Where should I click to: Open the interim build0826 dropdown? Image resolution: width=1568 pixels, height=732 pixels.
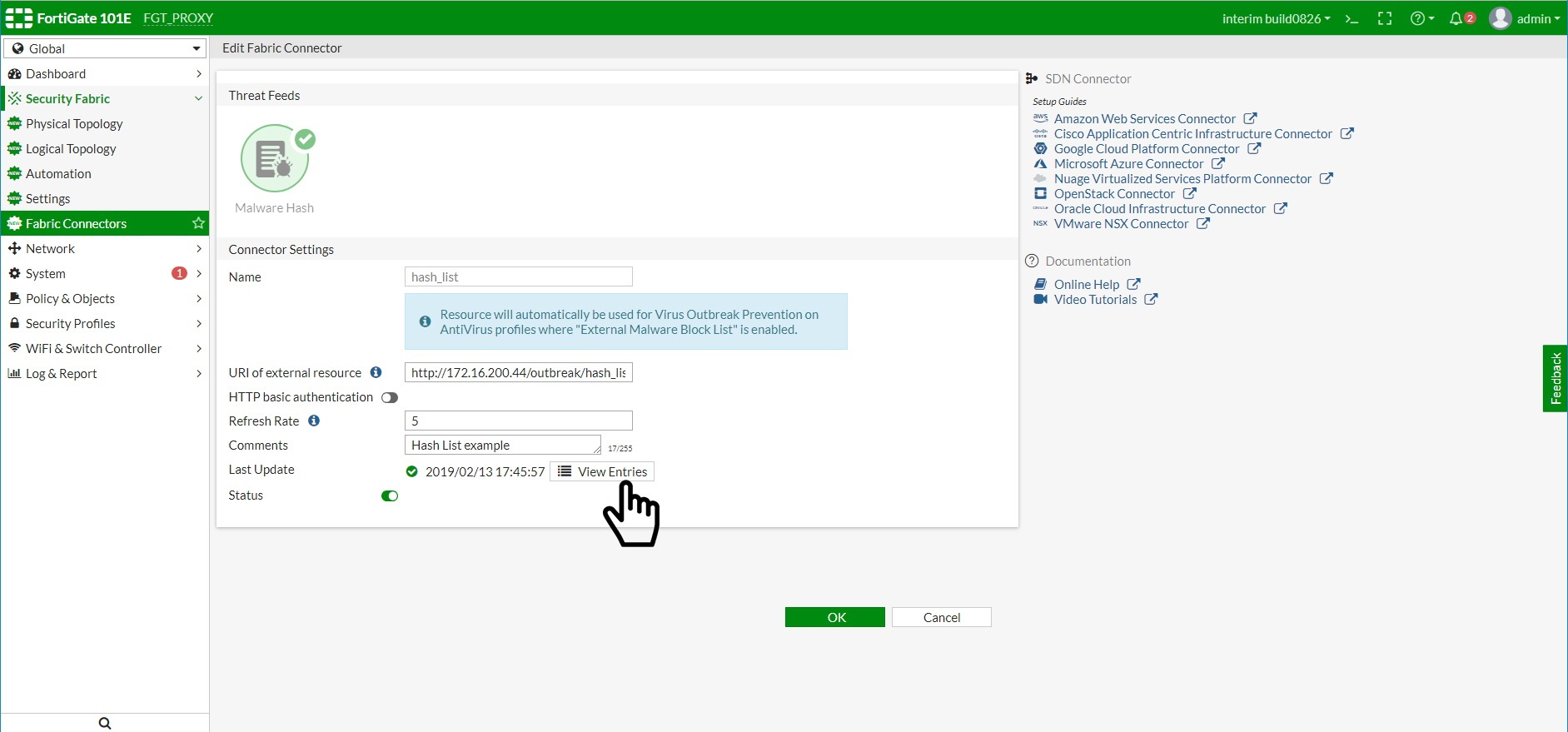tap(1276, 18)
